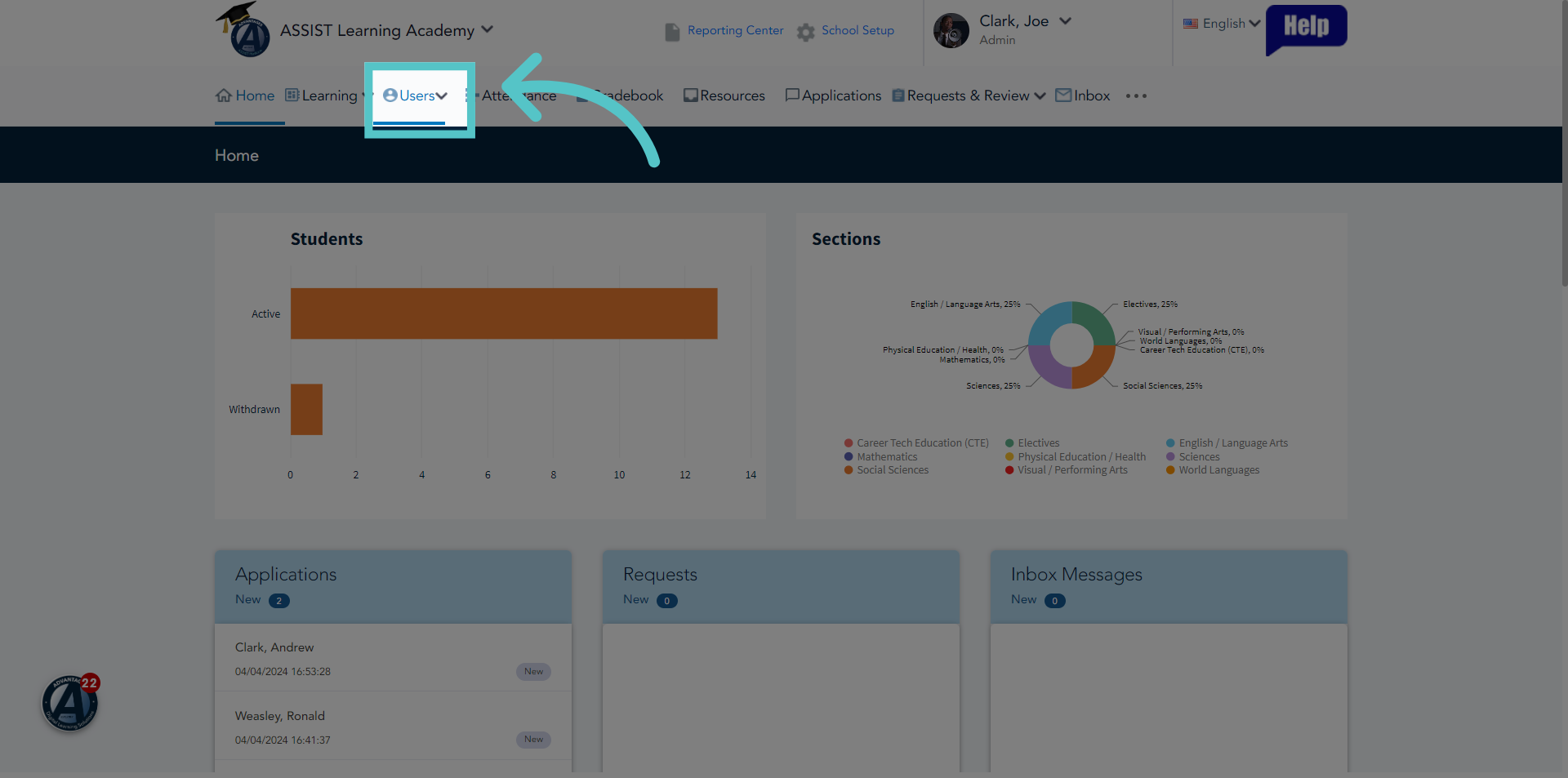Click Joe Clark's profile avatar
1568x778 pixels.
click(x=951, y=31)
